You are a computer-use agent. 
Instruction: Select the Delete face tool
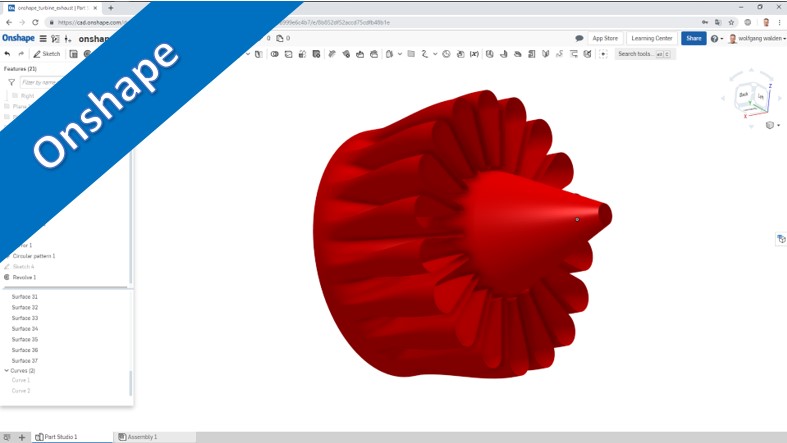[x=346, y=54]
